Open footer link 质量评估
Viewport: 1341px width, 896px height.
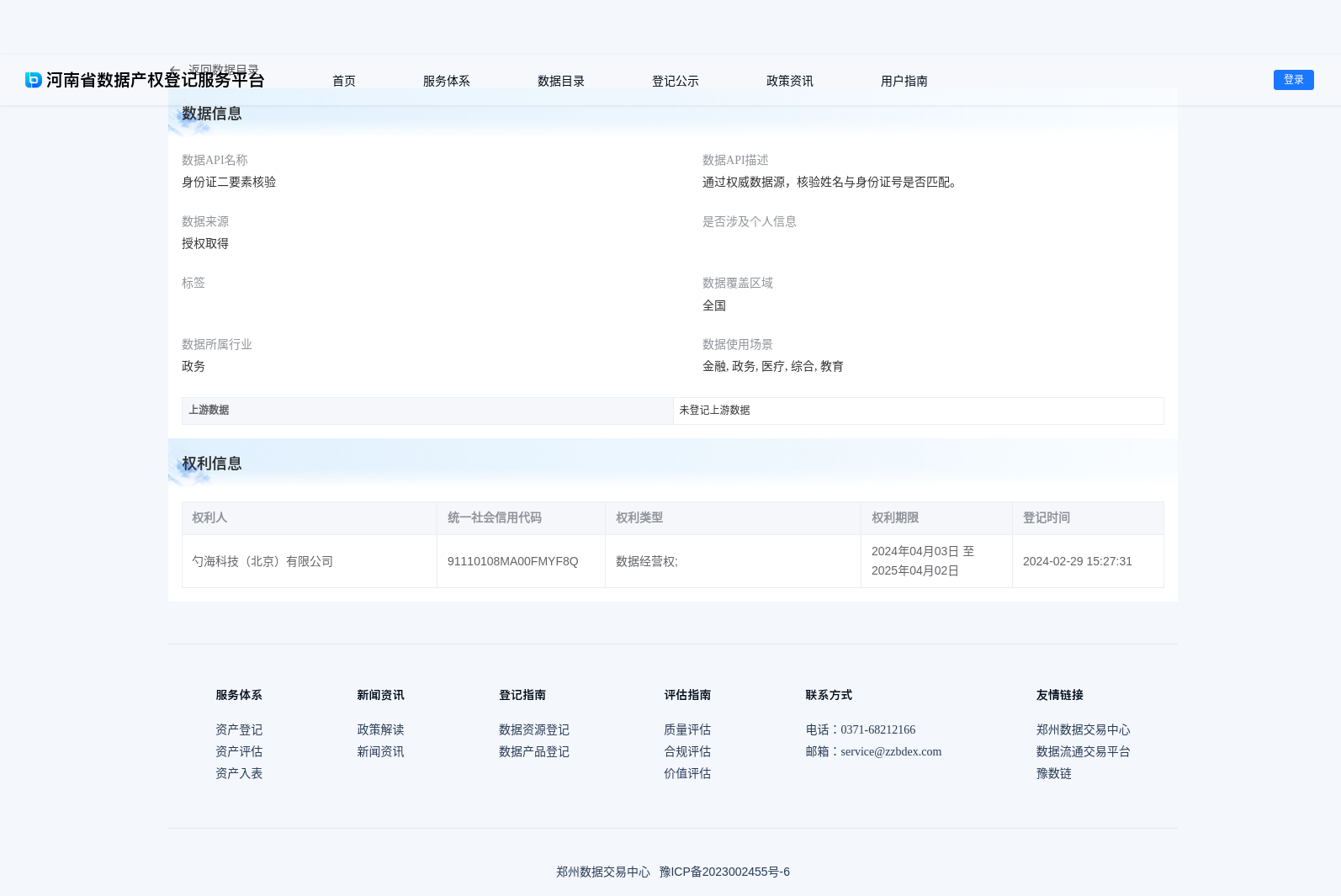pos(687,729)
